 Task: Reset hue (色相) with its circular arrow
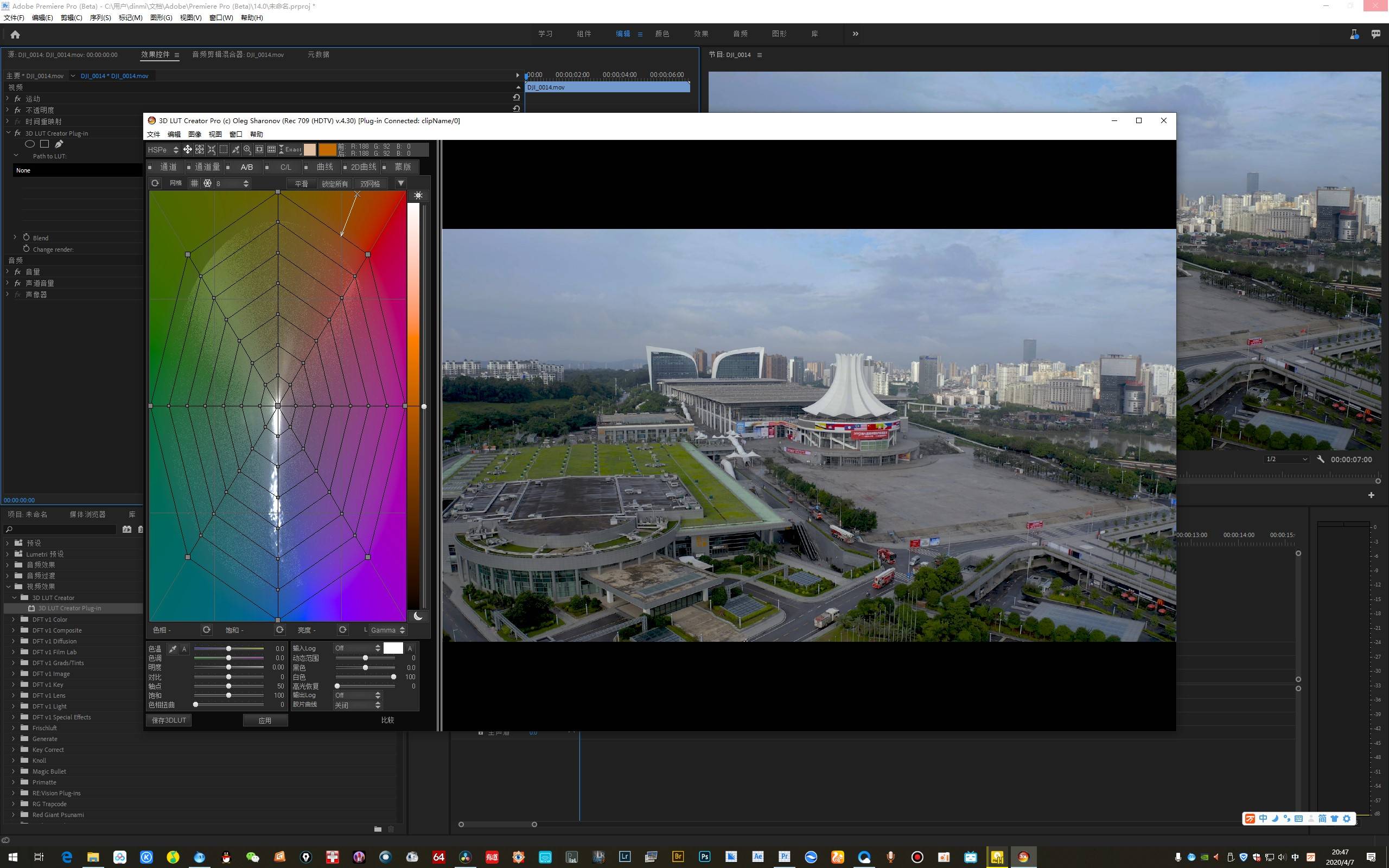point(207,630)
